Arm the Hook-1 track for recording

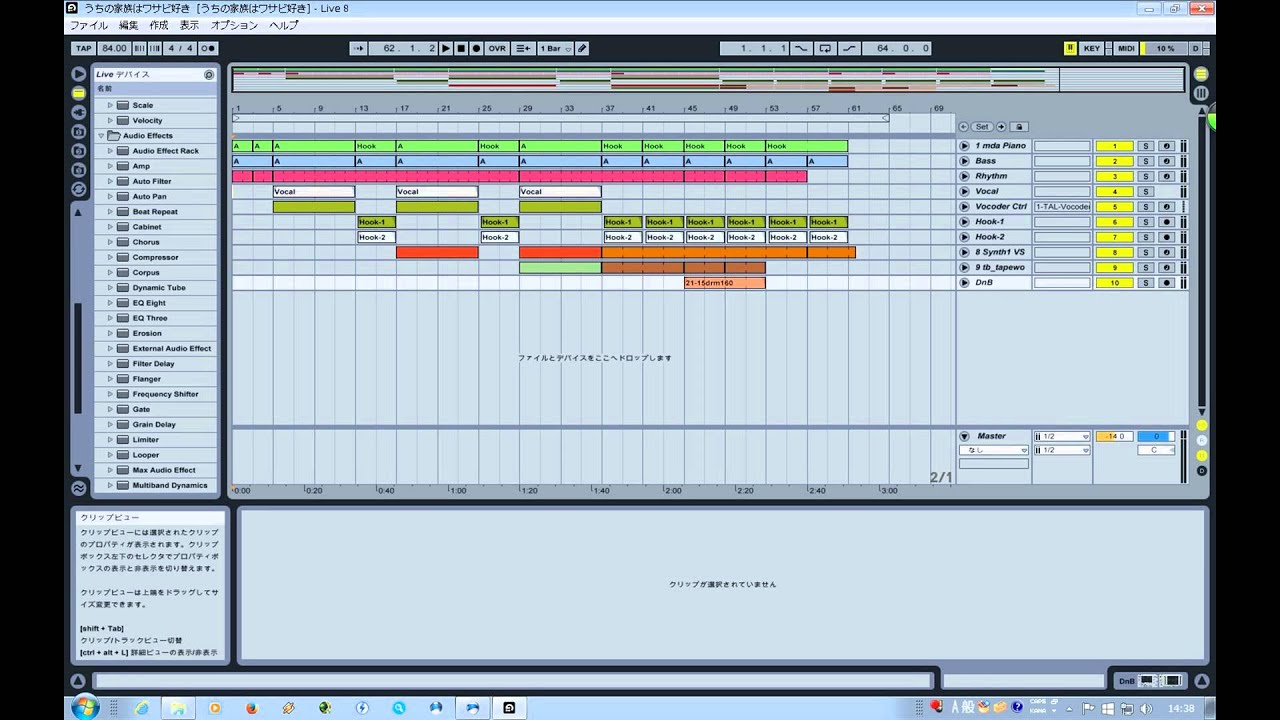(1166, 222)
